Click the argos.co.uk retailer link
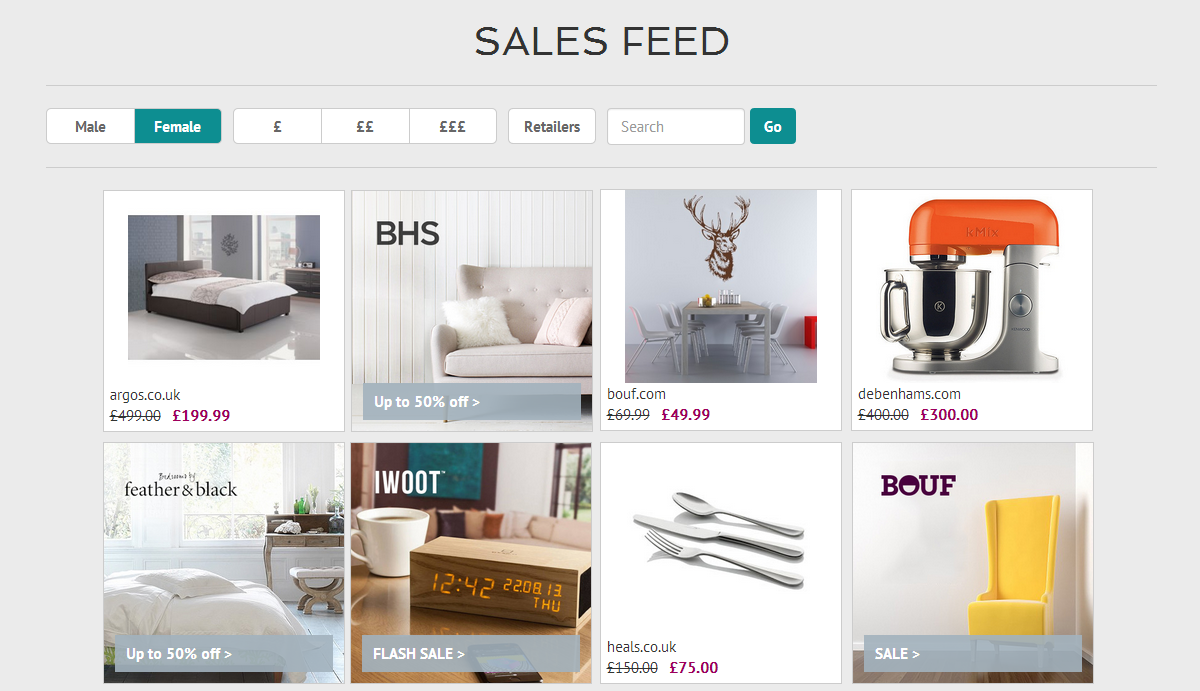The width and height of the screenshot is (1200, 691). 145,395
